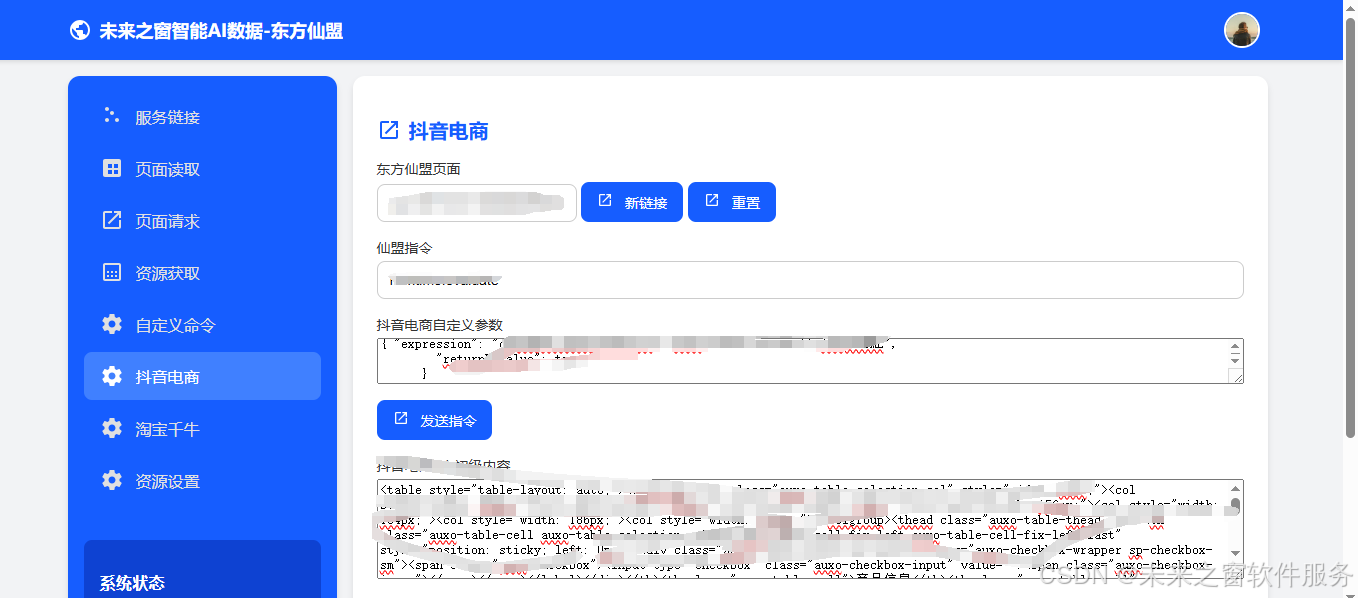Click the icon inside the 发送指令 button

(401, 419)
